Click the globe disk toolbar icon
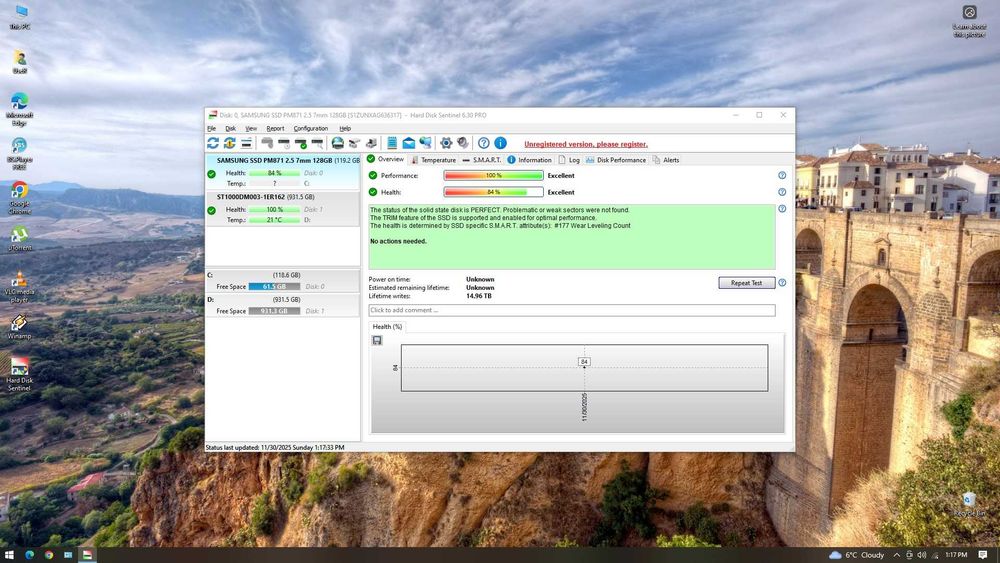This screenshot has width=1000, height=563. tap(337, 143)
